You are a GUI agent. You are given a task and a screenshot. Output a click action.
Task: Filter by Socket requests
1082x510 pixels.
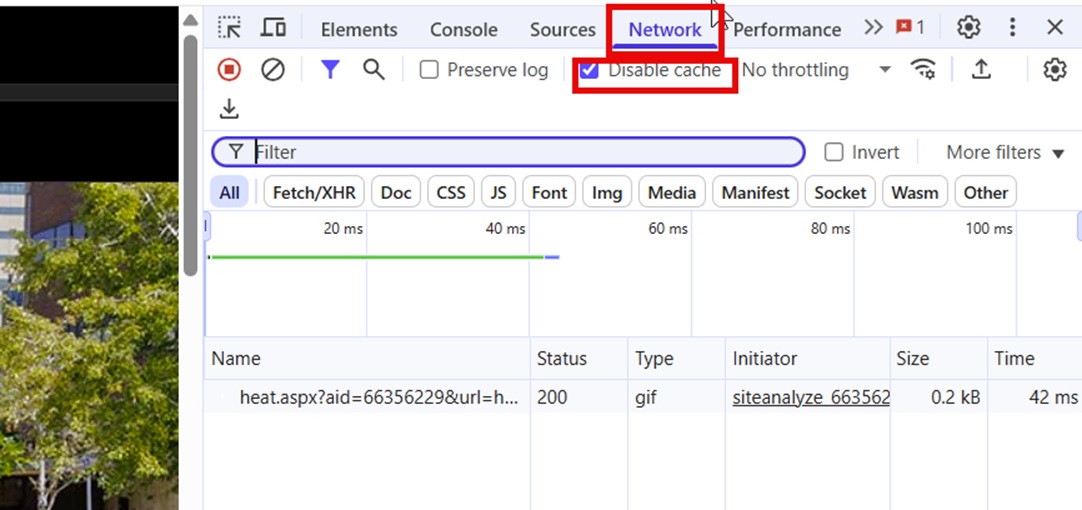(840, 193)
